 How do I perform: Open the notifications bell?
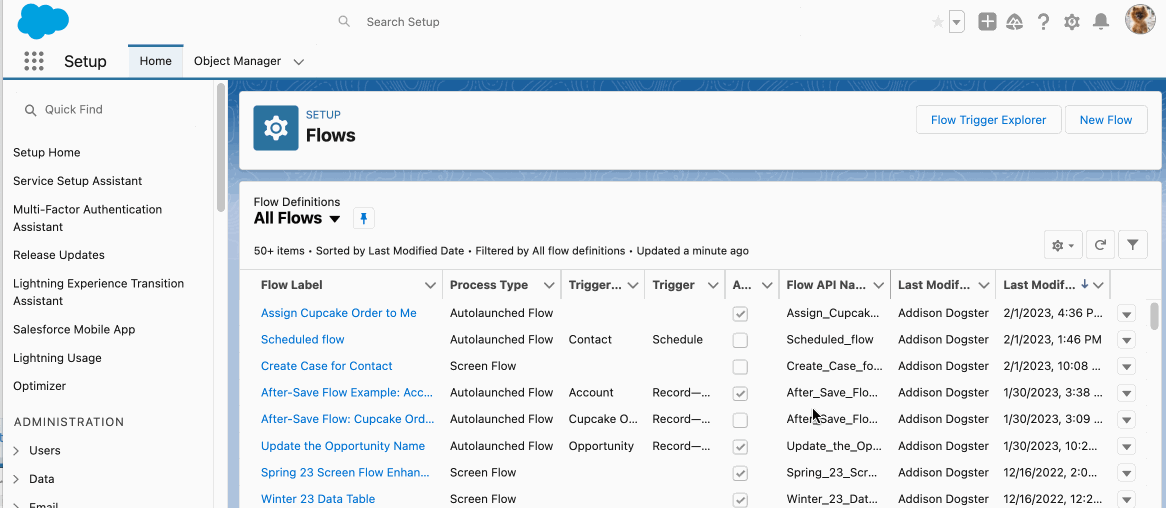pyautogui.click(x=1101, y=22)
